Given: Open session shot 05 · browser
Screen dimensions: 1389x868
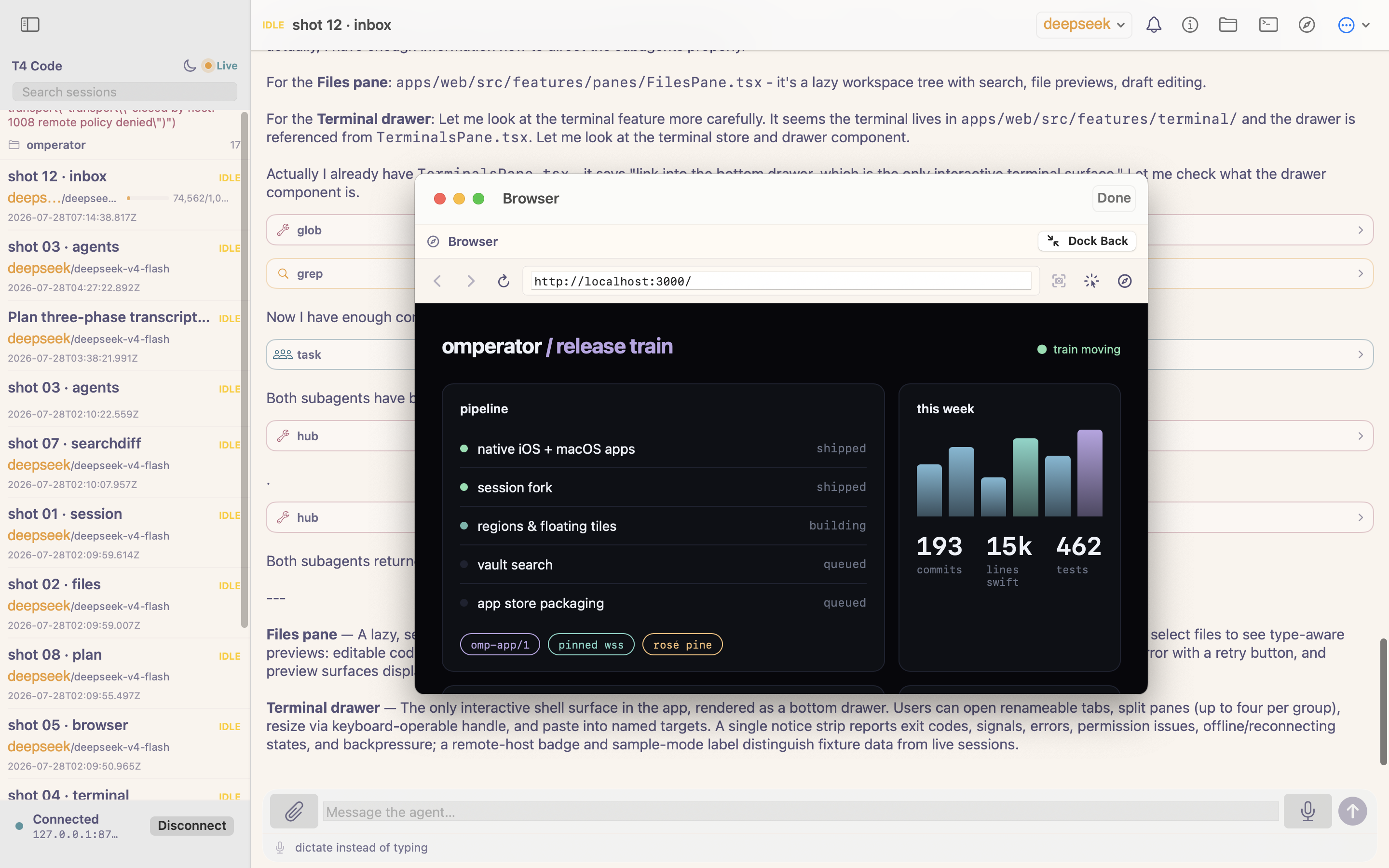Looking at the screenshot, I should [x=124, y=745].
